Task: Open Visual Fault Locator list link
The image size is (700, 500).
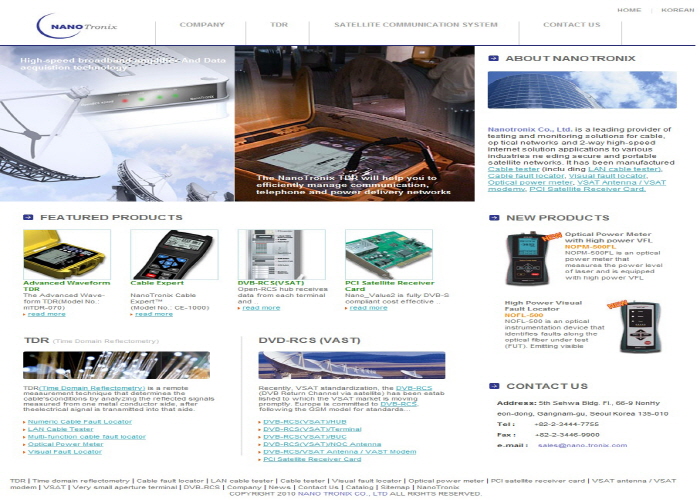Action: click(x=65, y=452)
